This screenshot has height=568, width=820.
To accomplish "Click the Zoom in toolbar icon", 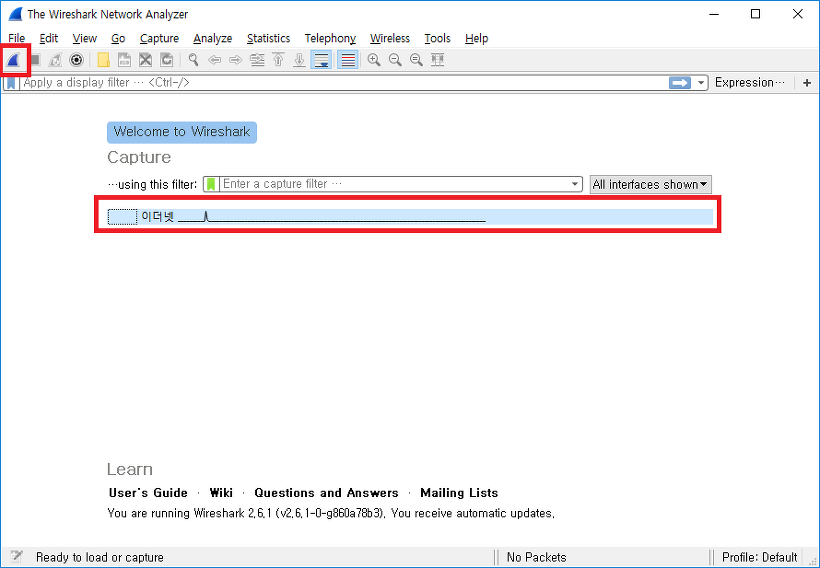I will pos(374,60).
